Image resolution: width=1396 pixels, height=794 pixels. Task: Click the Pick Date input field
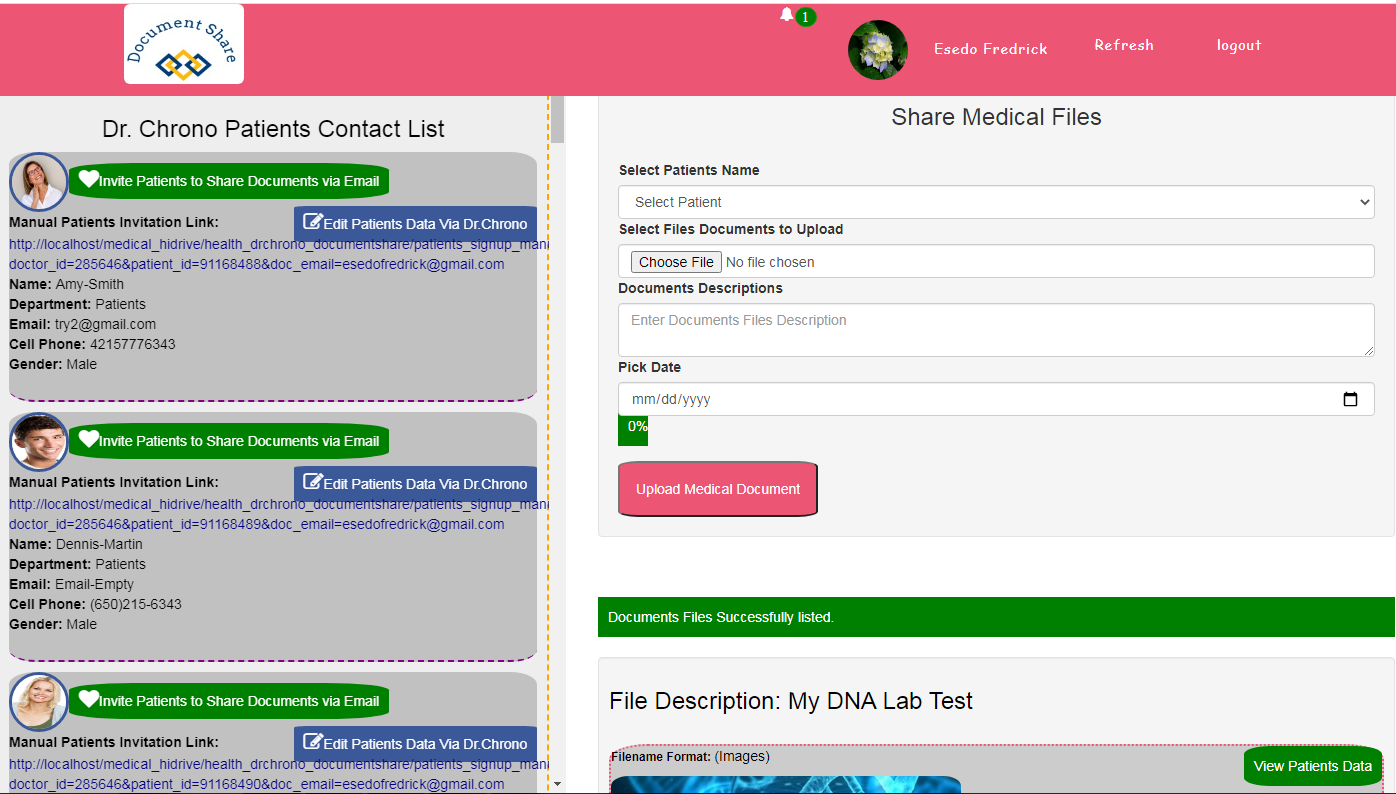pos(996,399)
